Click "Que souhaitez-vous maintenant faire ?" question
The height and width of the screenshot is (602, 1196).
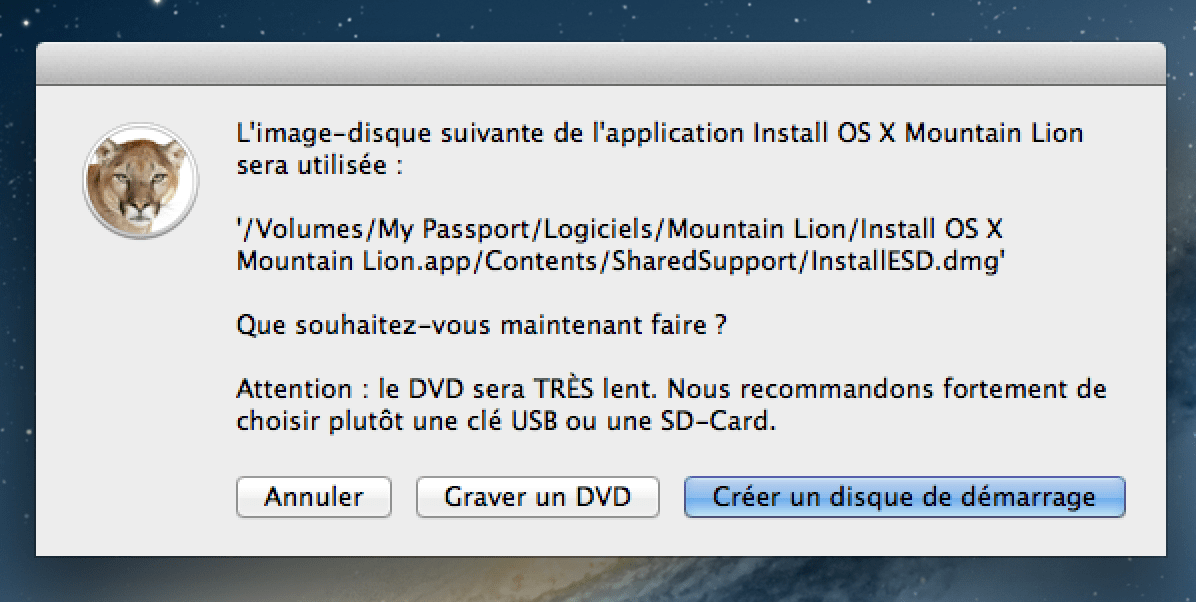[481, 326]
